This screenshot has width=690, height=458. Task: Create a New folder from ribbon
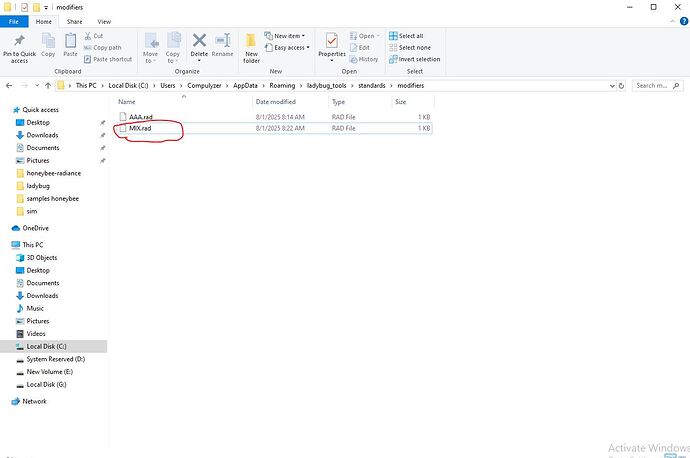(x=251, y=45)
